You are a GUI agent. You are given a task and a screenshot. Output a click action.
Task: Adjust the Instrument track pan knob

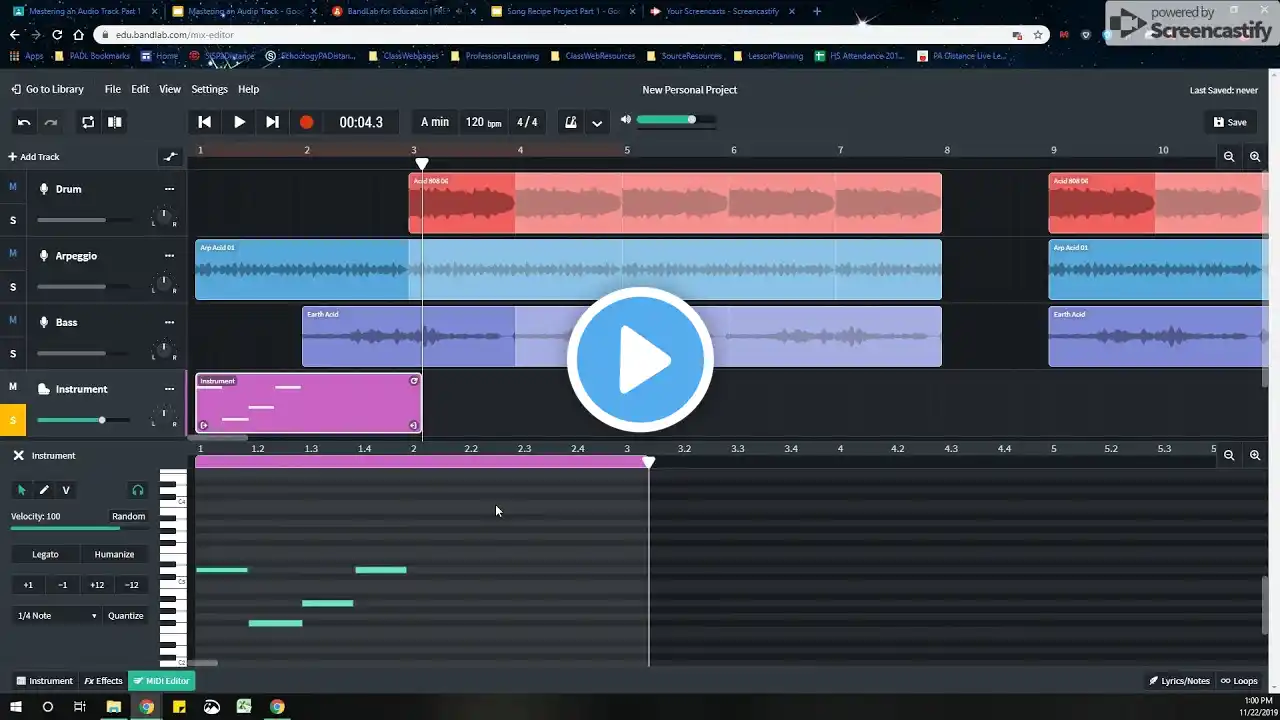[163, 416]
